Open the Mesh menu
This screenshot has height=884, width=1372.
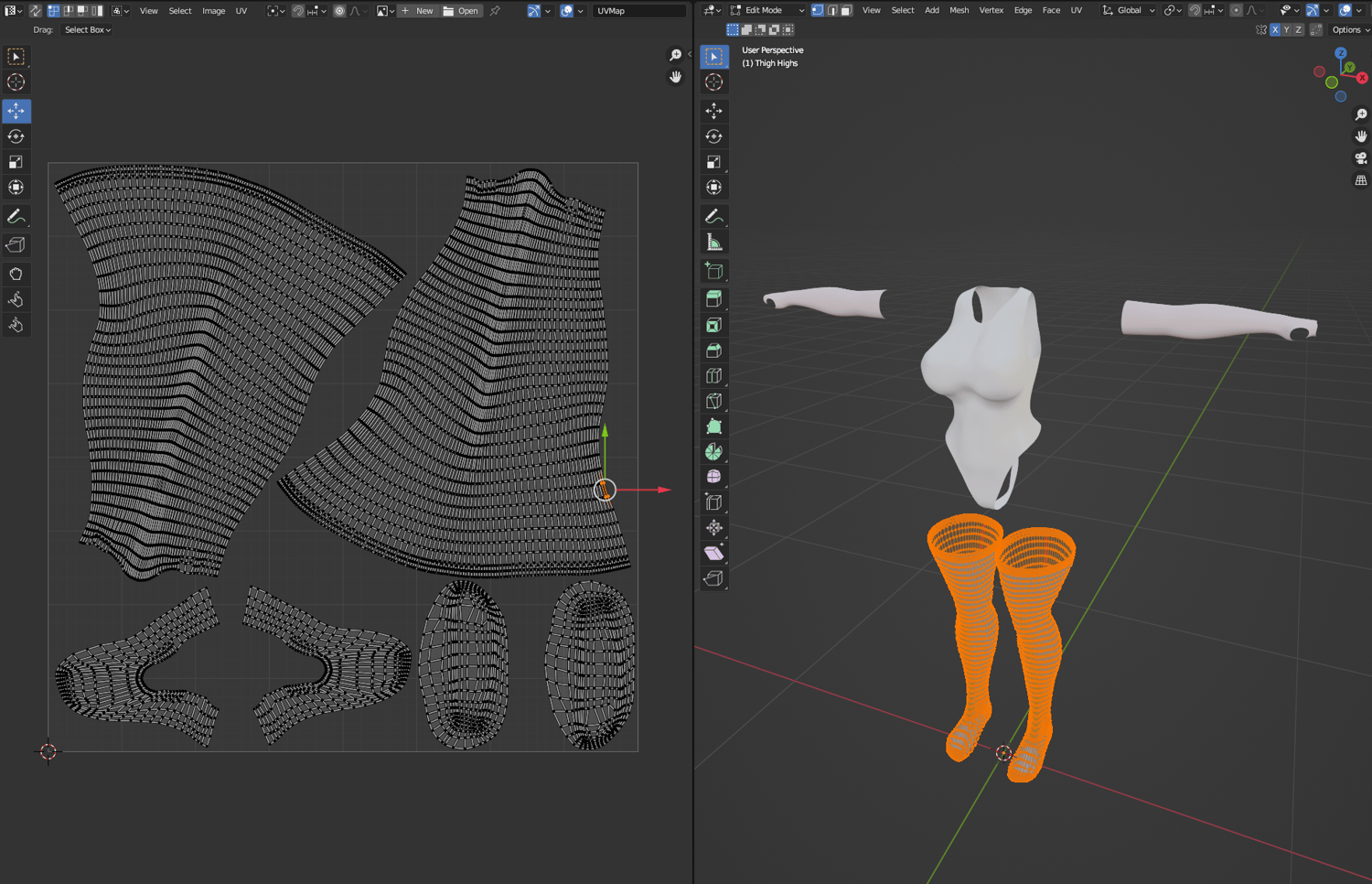pyautogui.click(x=959, y=11)
